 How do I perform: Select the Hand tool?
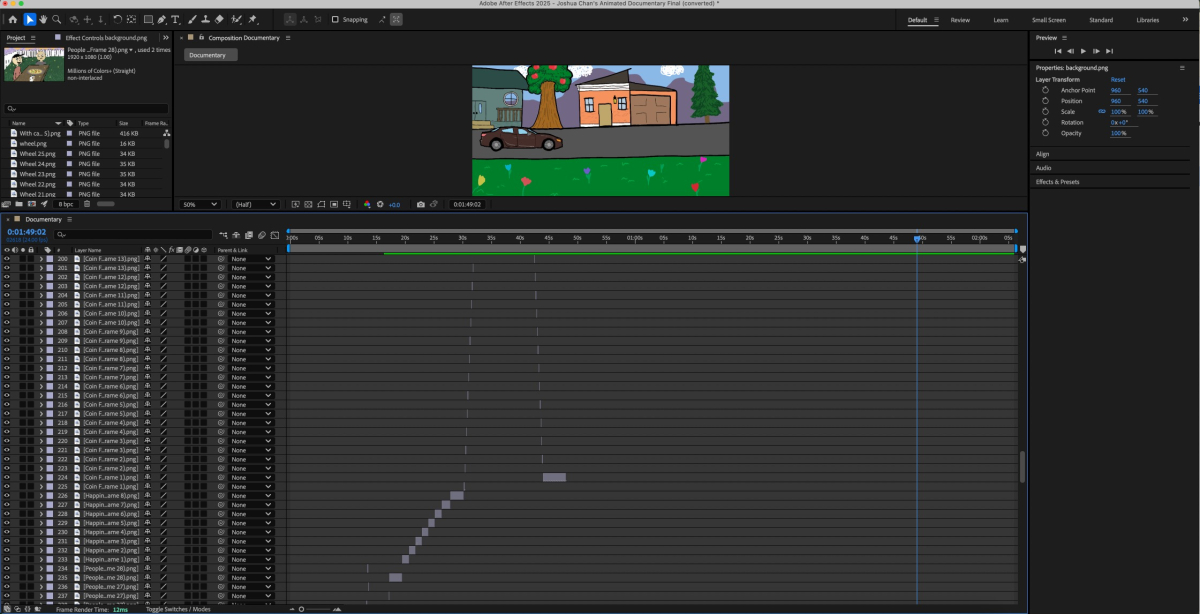(43, 19)
